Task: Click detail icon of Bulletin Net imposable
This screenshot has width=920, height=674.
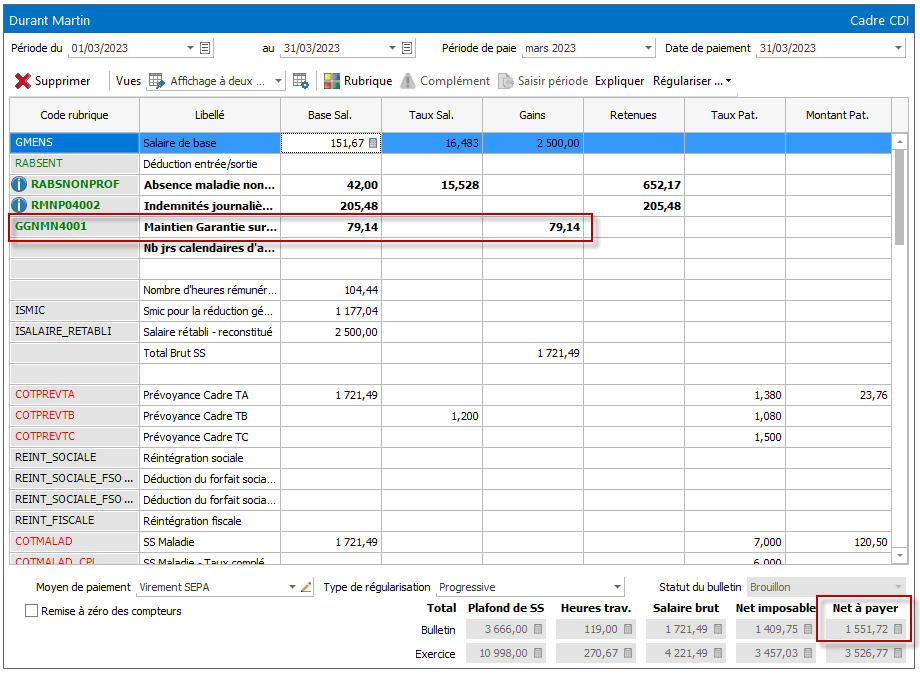Action: click(808, 629)
